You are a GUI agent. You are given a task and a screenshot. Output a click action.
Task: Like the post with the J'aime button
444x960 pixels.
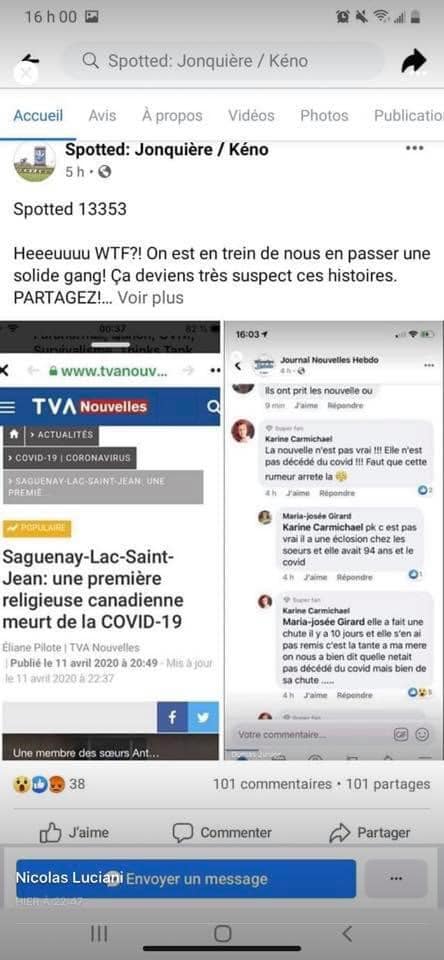(x=74, y=833)
